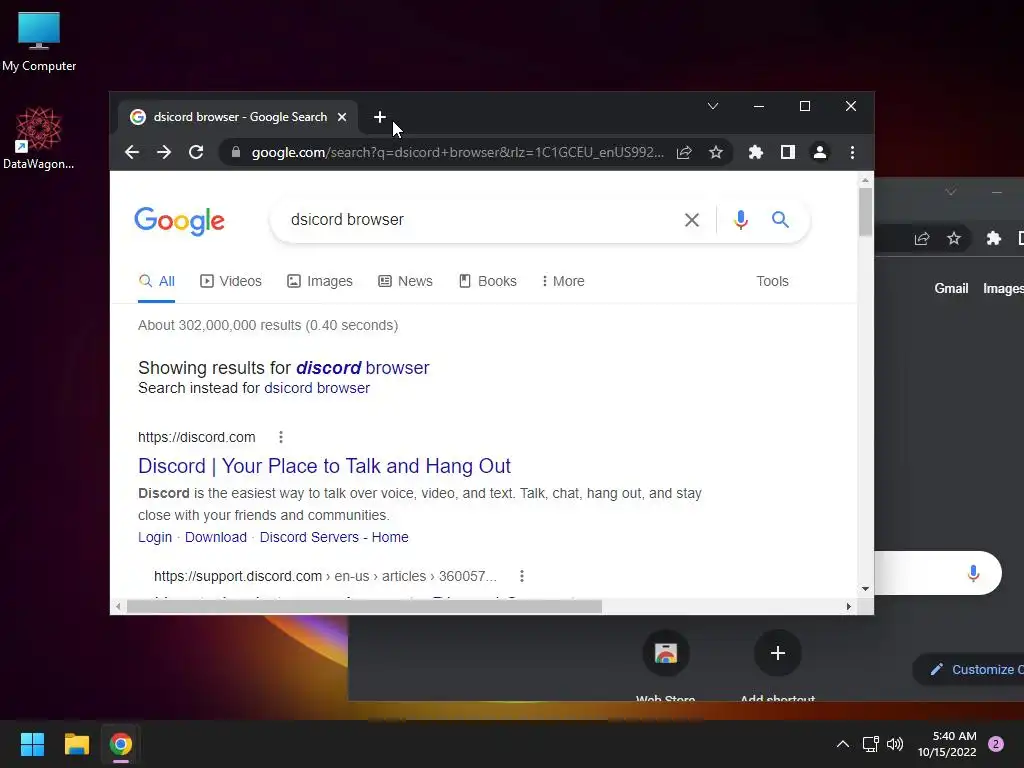The height and width of the screenshot is (768, 1024).
Task: Open the search Tools options
Action: click(772, 281)
